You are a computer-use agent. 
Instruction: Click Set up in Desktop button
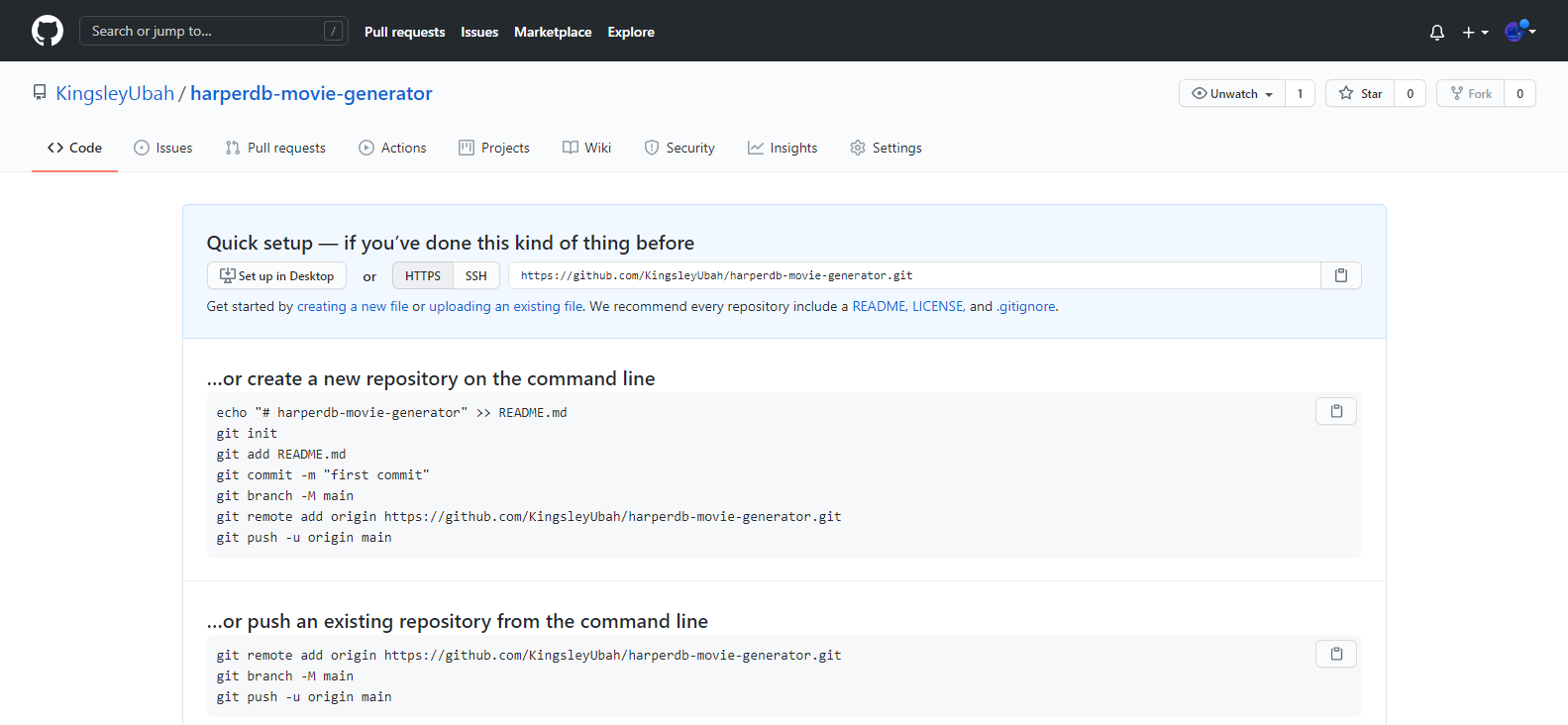(x=276, y=275)
